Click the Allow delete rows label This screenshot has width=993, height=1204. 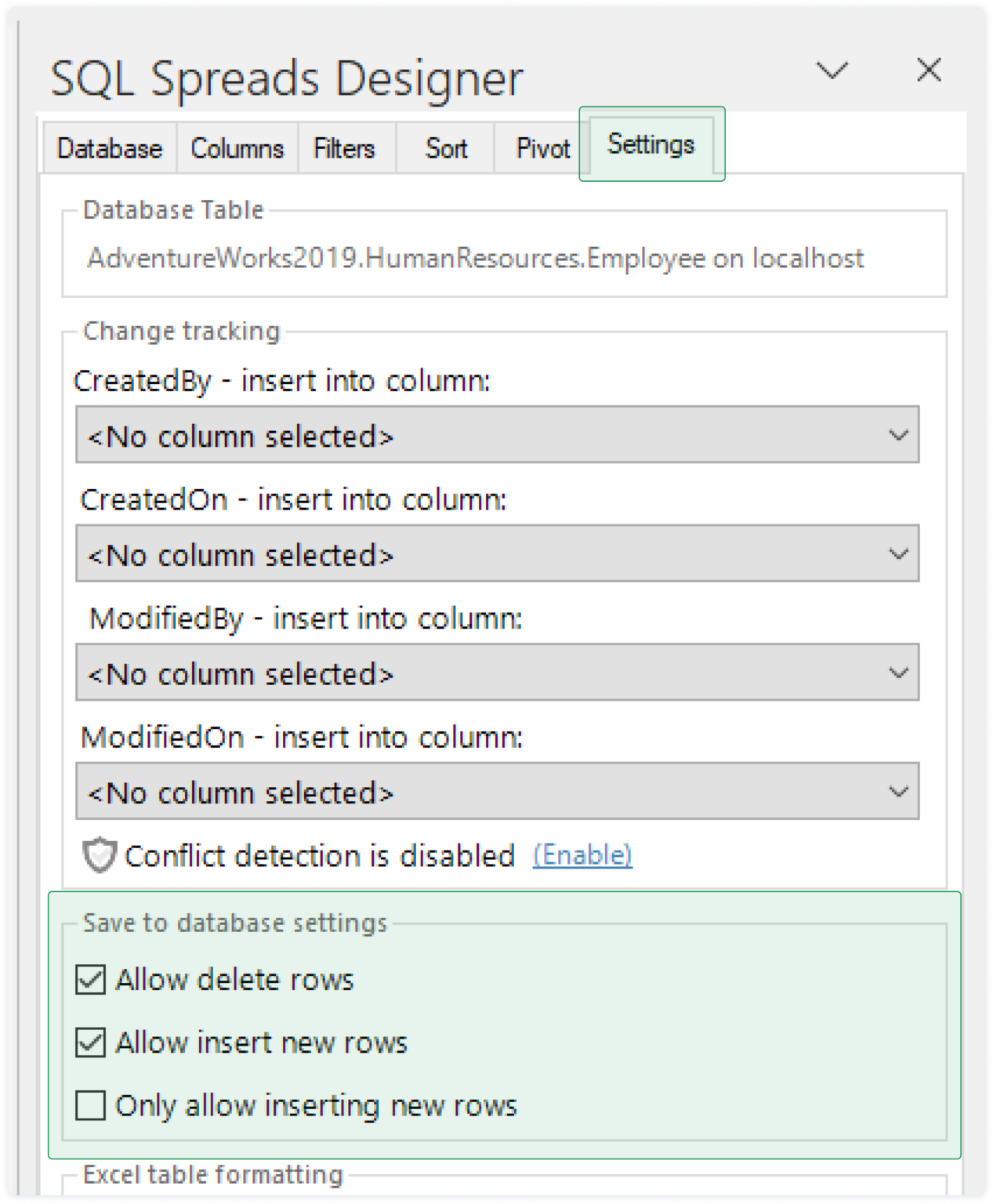[x=234, y=980]
